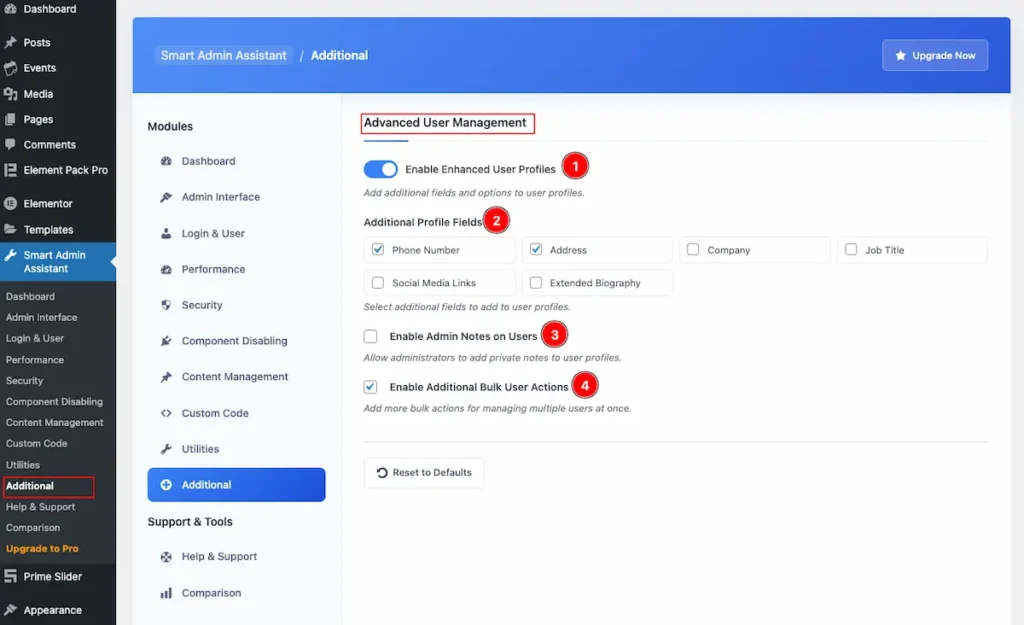Click the Help & Support lifebuoy icon

[167, 556]
